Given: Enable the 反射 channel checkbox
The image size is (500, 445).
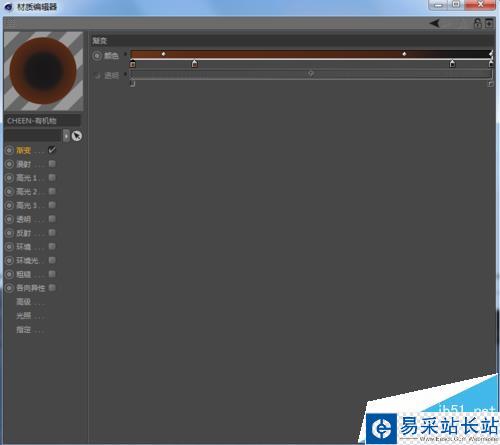Looking at the screenshot, I should pyautogui.click(x=52, y=233).
